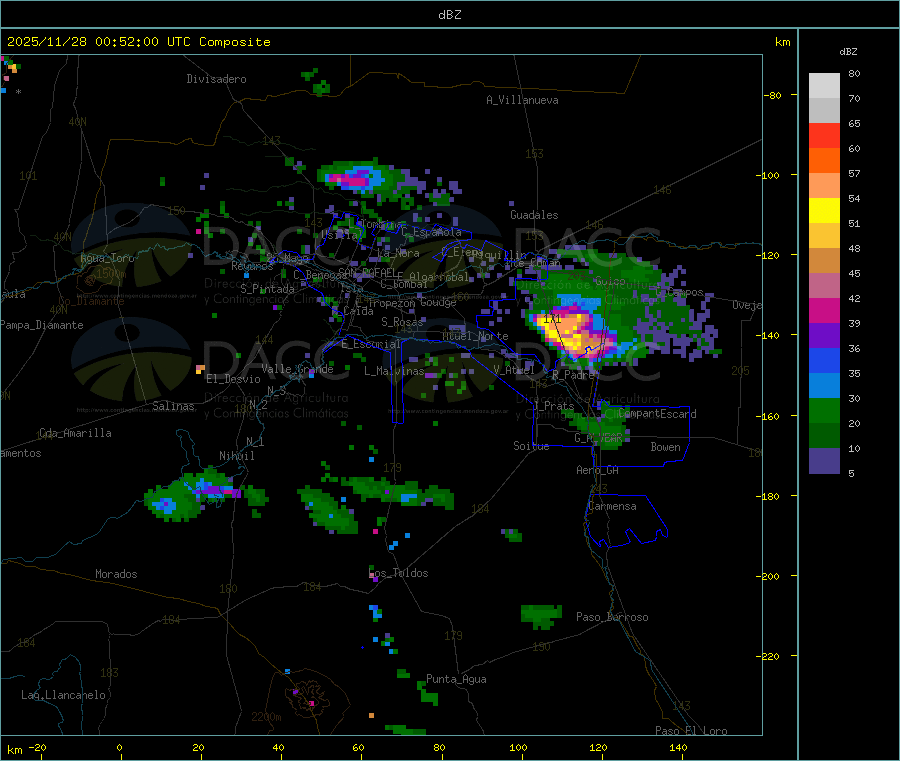Click the 100 km horizontal axis tick label

point(518,747)
